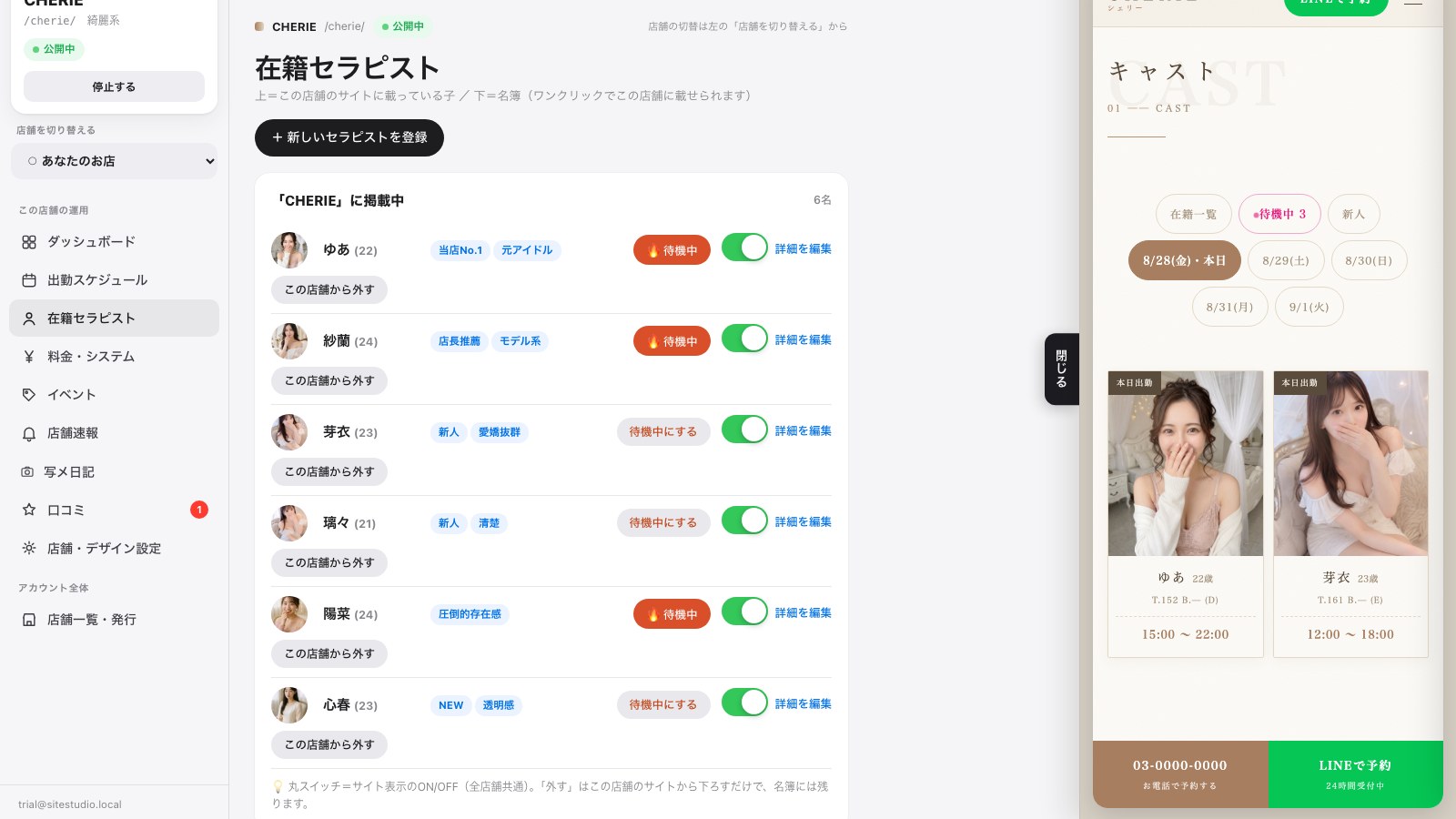Open イベント menu item

pos(114,395)
